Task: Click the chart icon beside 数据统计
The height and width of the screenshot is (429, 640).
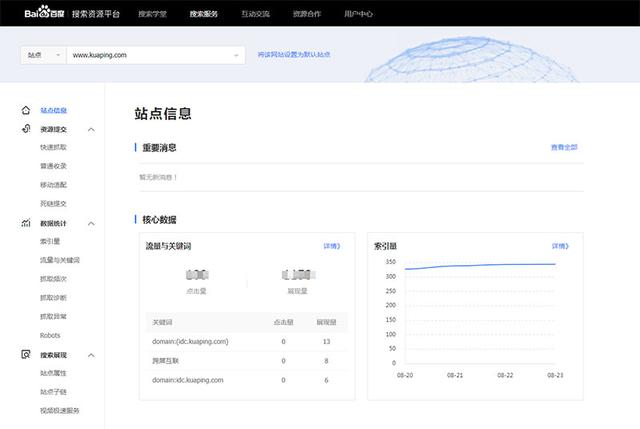Action: click(x=26, y=223)
